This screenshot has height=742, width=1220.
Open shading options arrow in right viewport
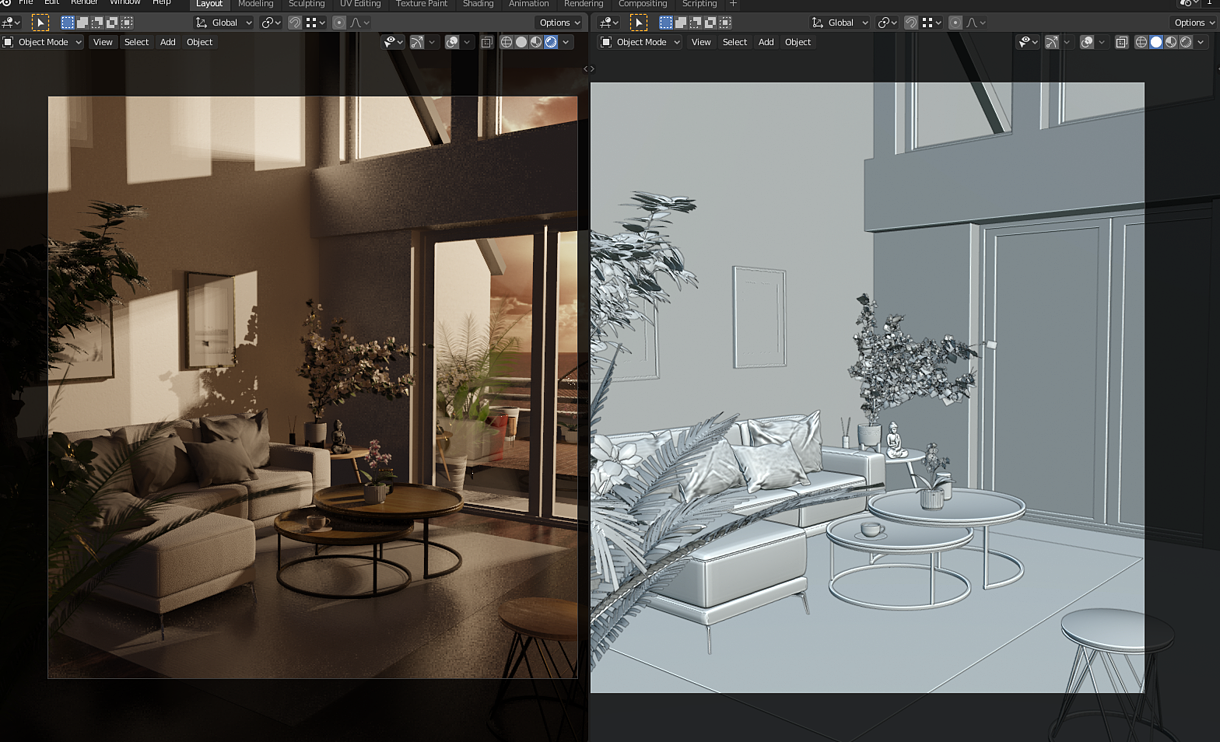click(x=1201, y=42)
